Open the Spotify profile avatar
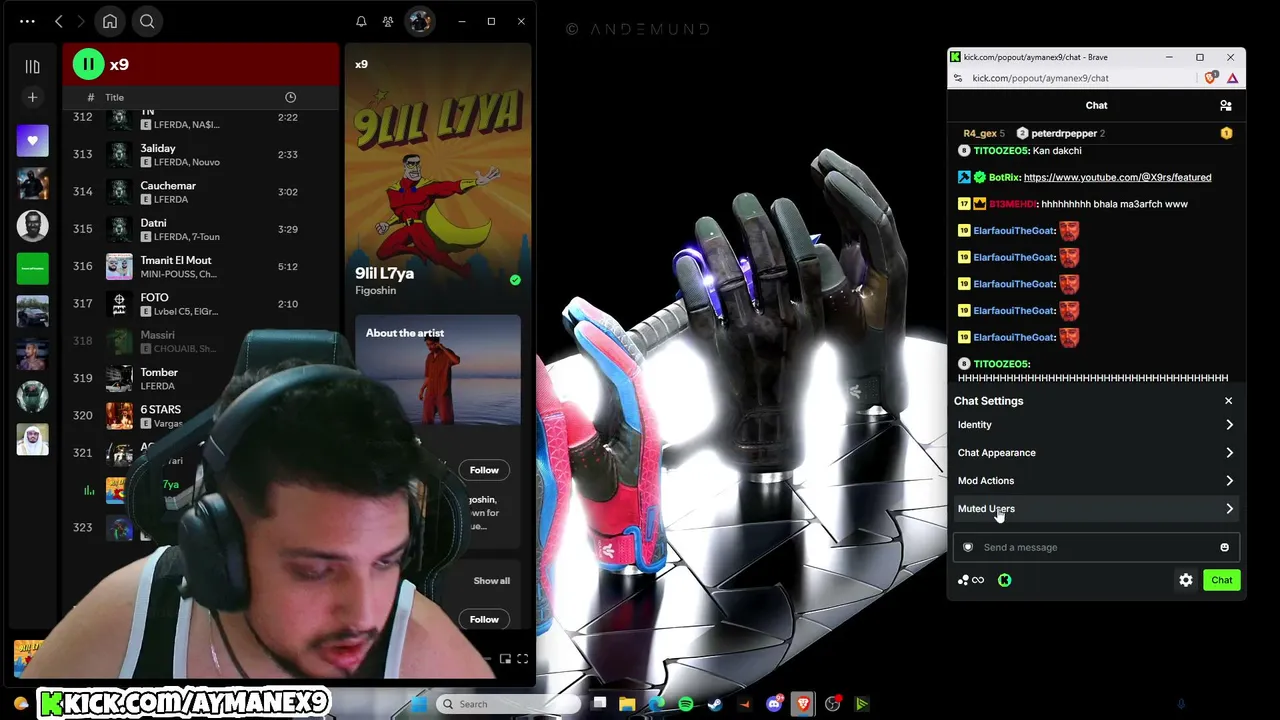 (420, 21)
